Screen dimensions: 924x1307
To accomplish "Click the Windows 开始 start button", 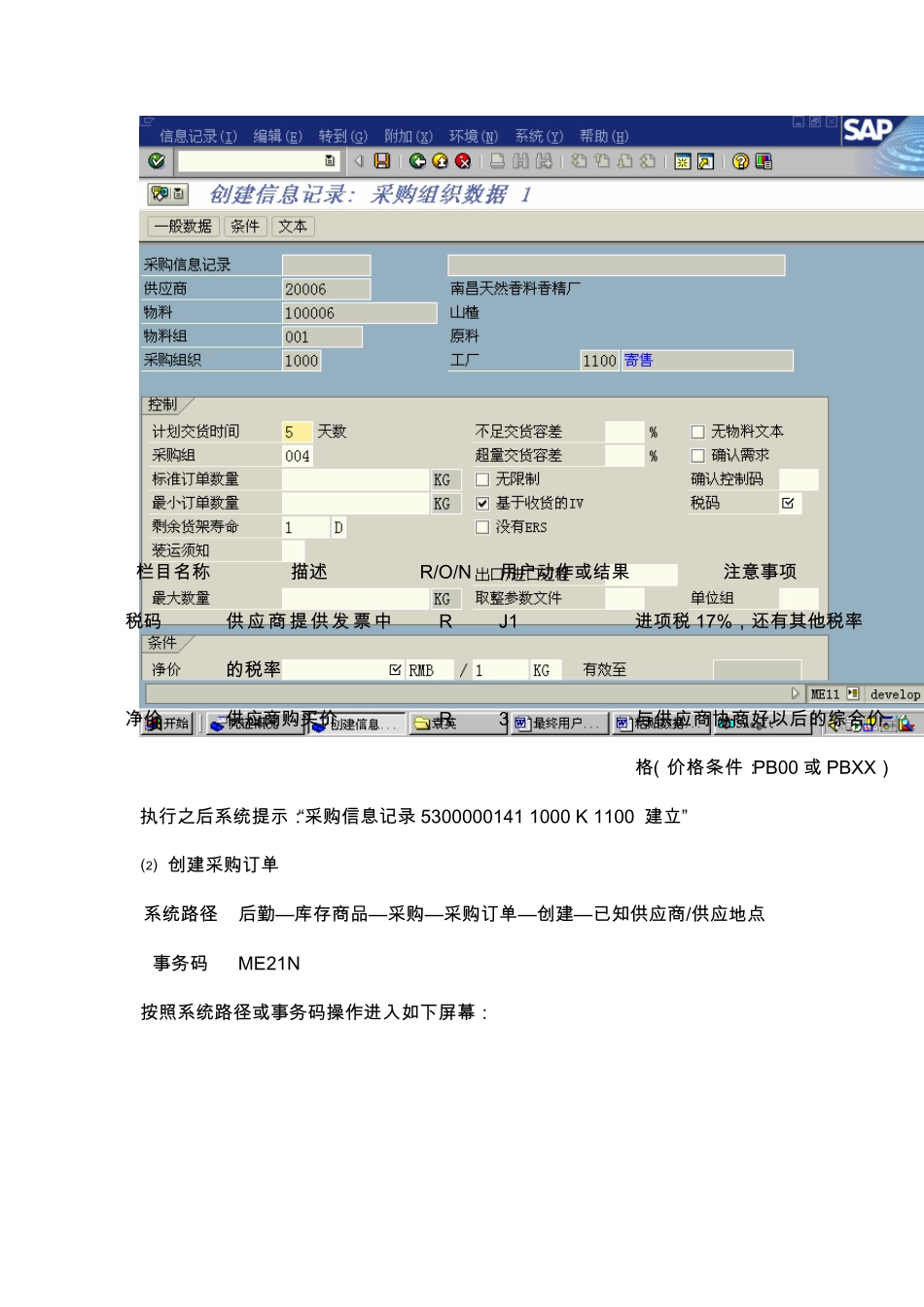I will 169,723.
